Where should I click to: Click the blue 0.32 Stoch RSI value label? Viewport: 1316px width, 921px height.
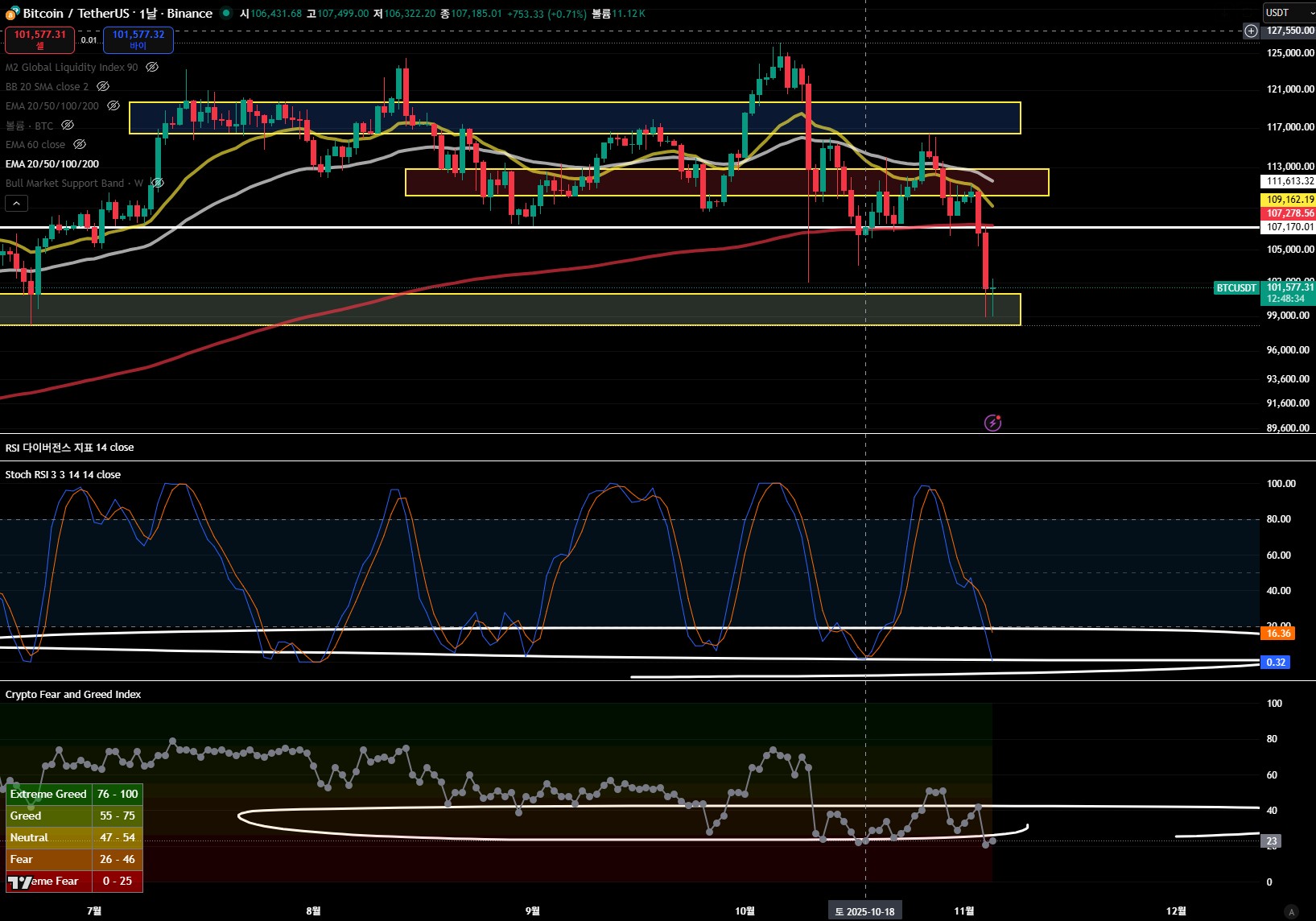coord(1275,663)
